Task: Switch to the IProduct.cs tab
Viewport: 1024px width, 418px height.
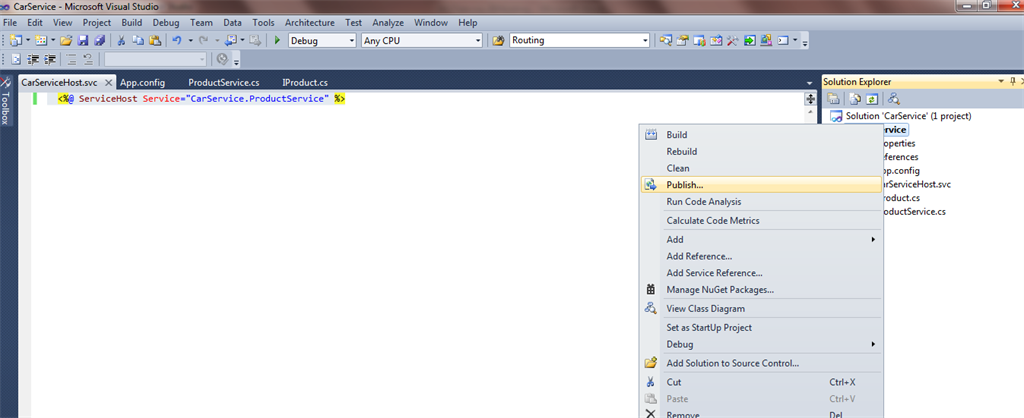Action: point(304,83)
